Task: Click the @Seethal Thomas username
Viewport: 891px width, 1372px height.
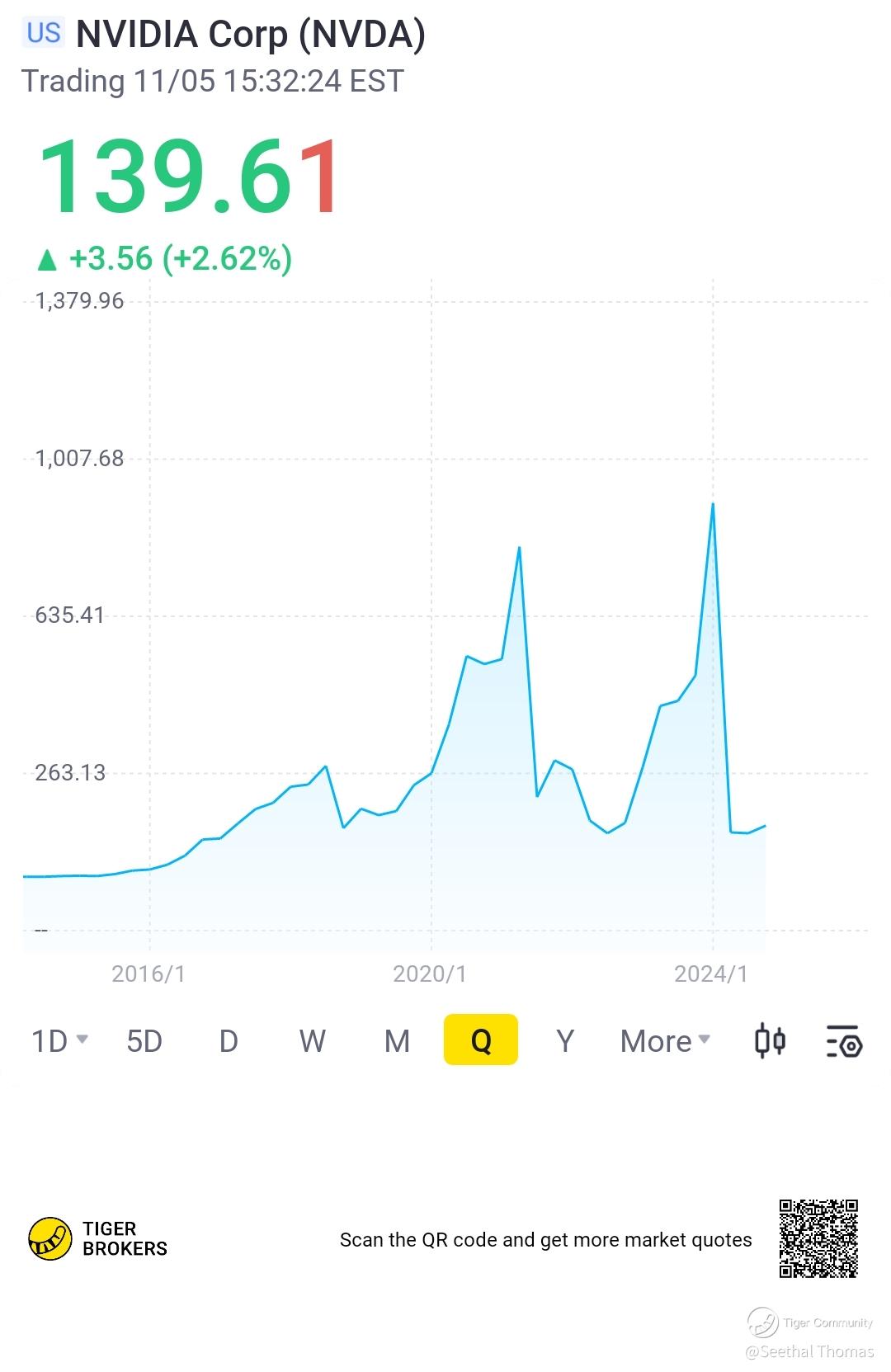Action: coord(808,1351)
